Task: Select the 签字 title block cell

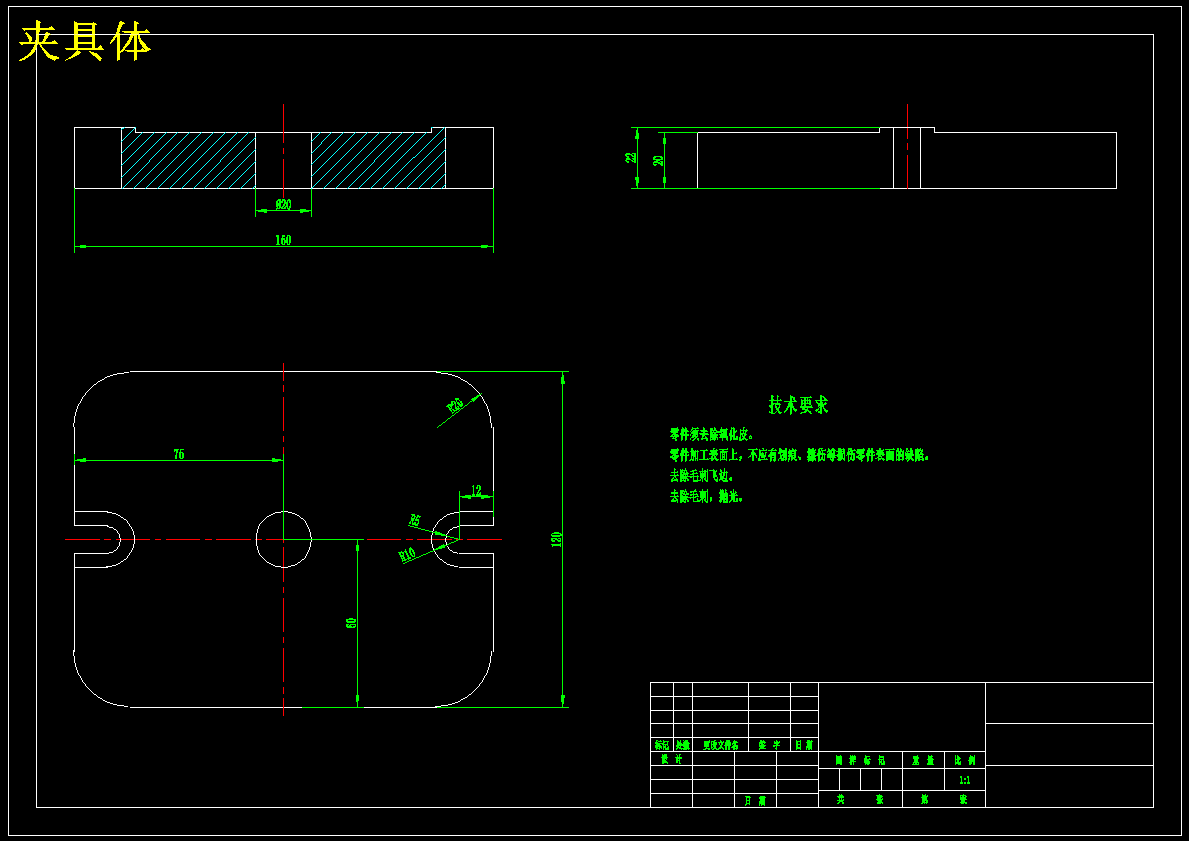Action: click(770, 745)
